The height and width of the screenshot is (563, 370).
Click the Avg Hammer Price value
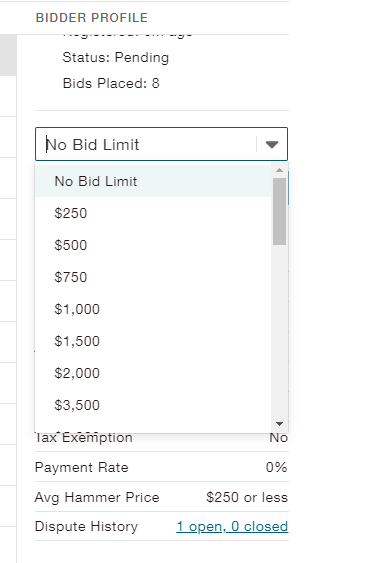point(247,497)
